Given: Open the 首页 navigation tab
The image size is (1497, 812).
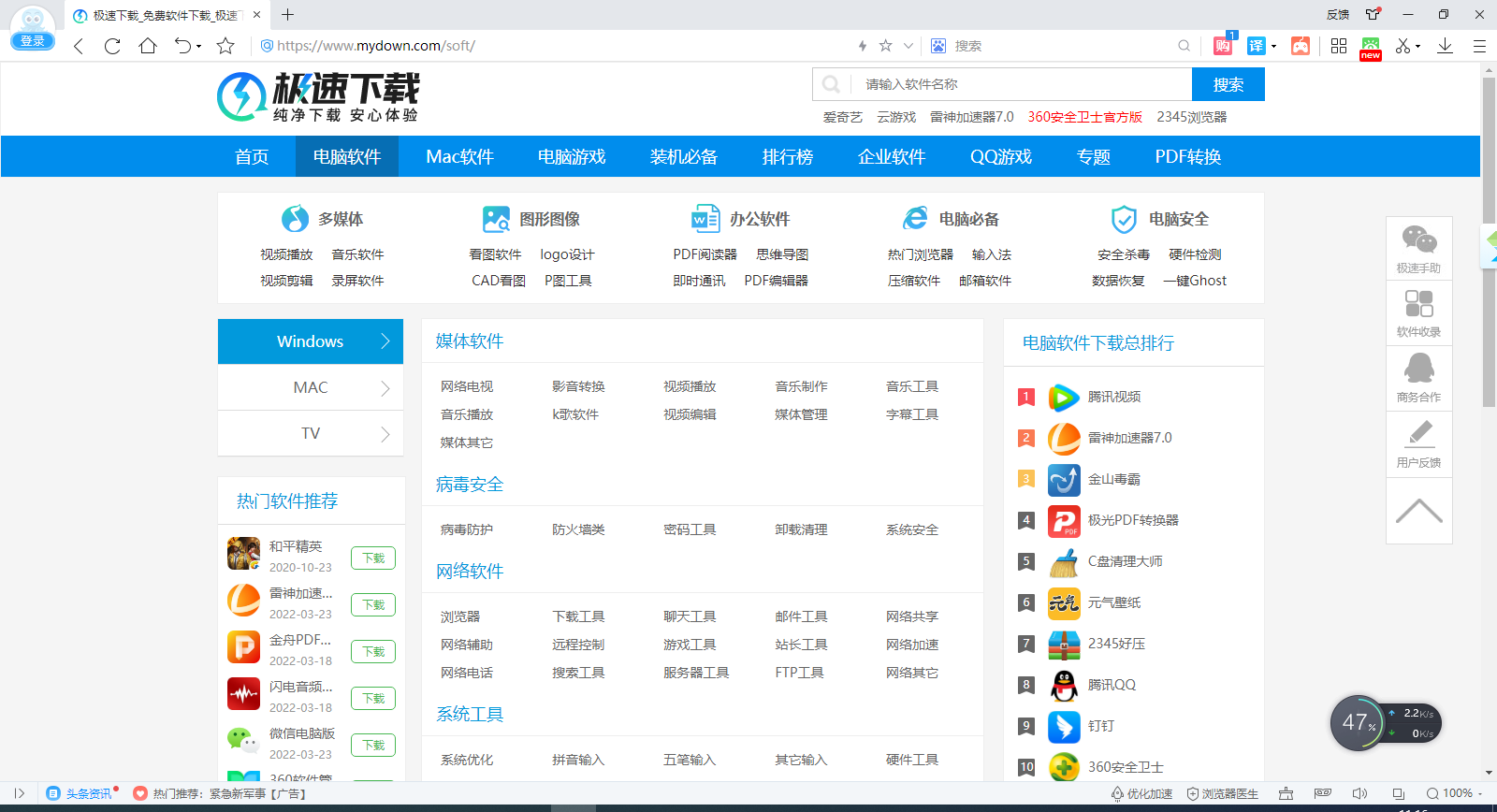Looking at the screenshot, I should [252, 156].
